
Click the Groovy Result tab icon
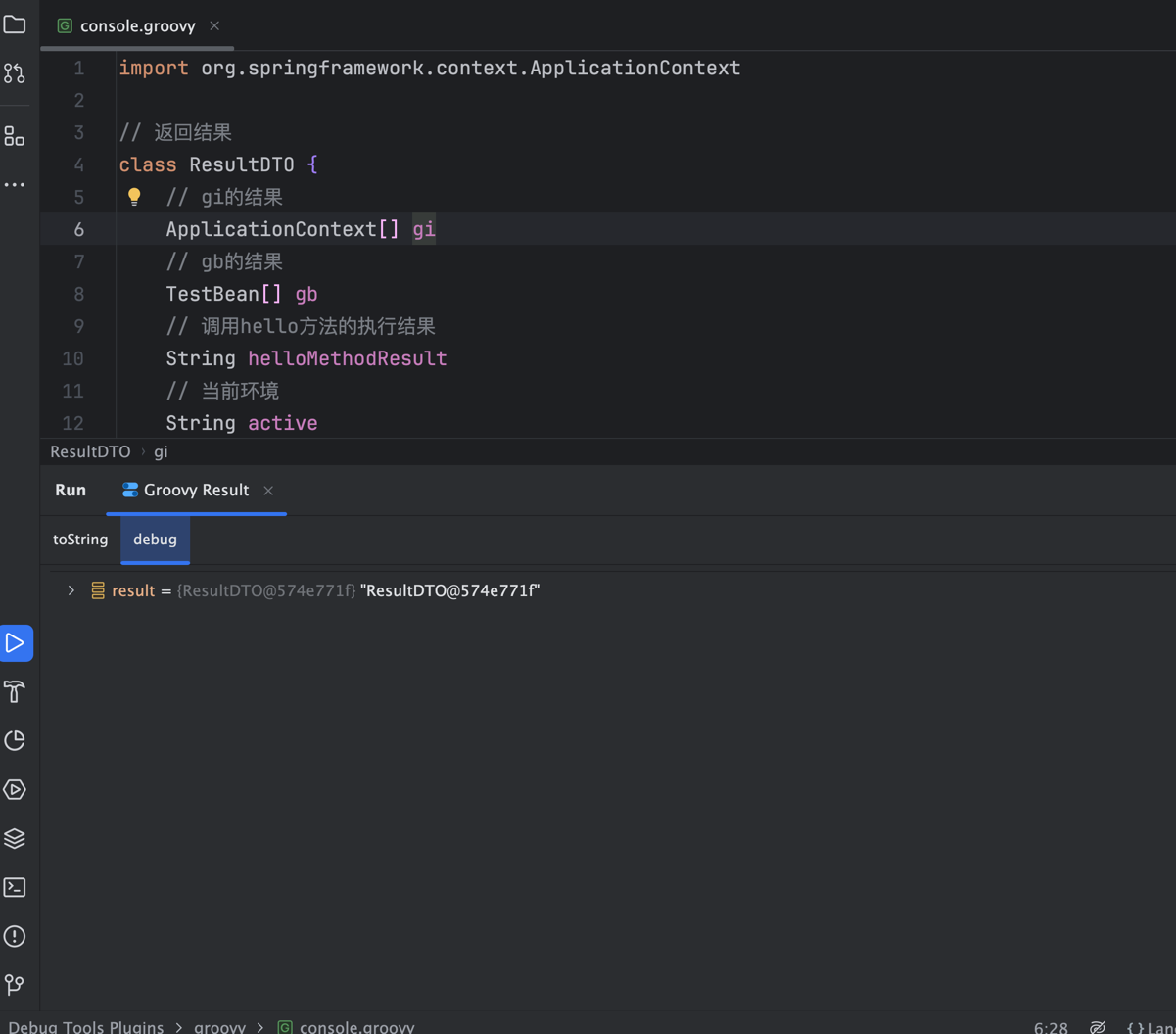(x=130, y=490)
